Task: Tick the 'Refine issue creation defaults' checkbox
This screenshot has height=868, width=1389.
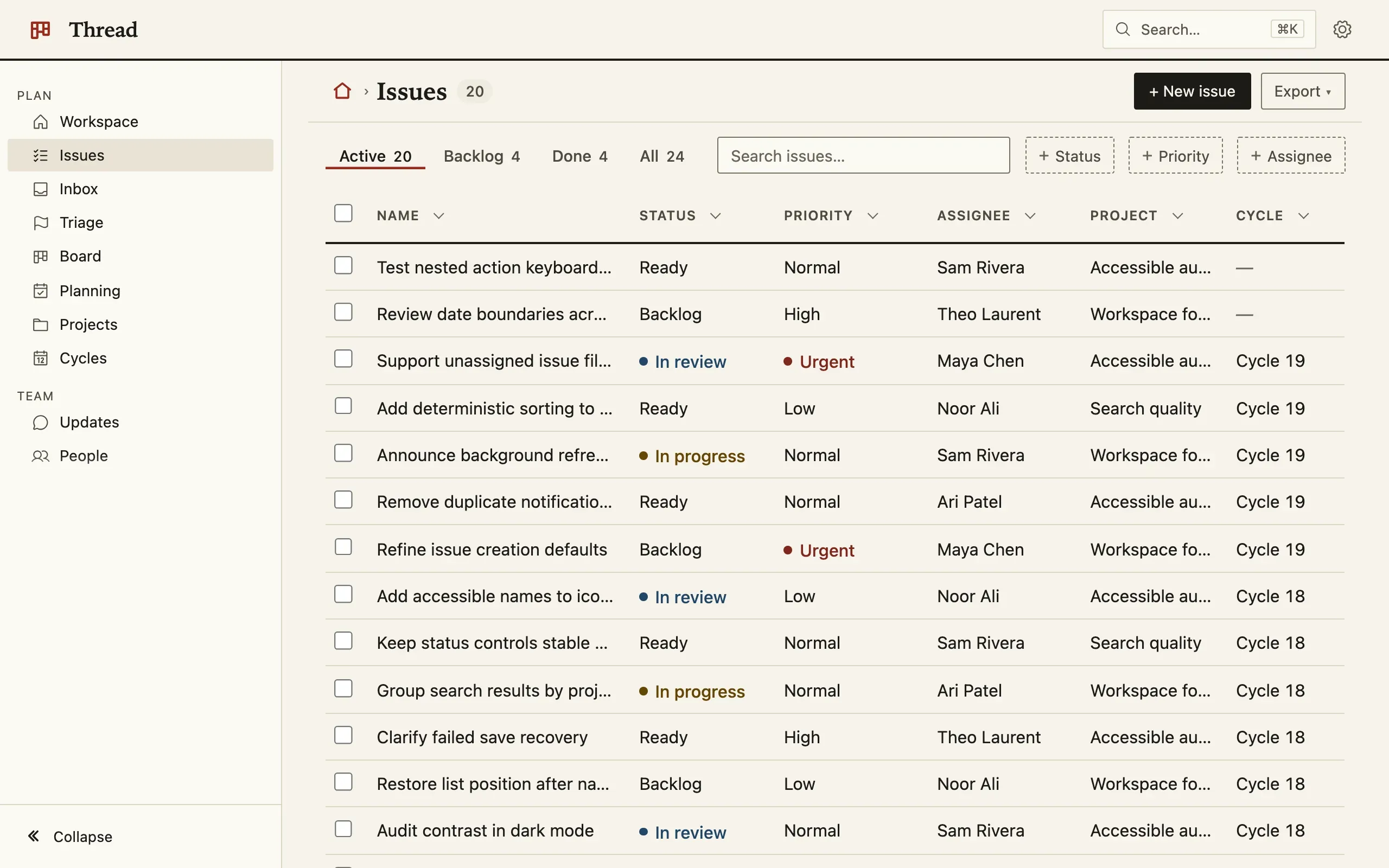Action: pyautogui.click(x=343, y=547)
